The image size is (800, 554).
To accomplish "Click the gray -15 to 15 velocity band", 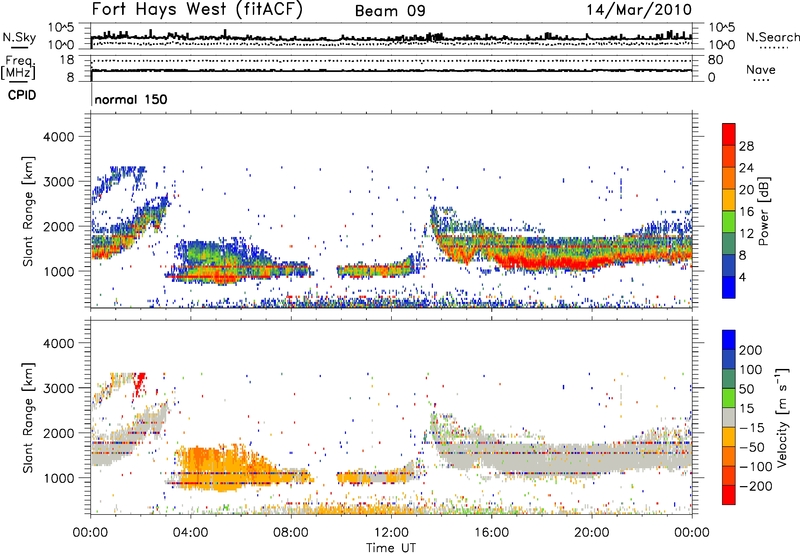I will pyautogui.click(x=729, y=417).
